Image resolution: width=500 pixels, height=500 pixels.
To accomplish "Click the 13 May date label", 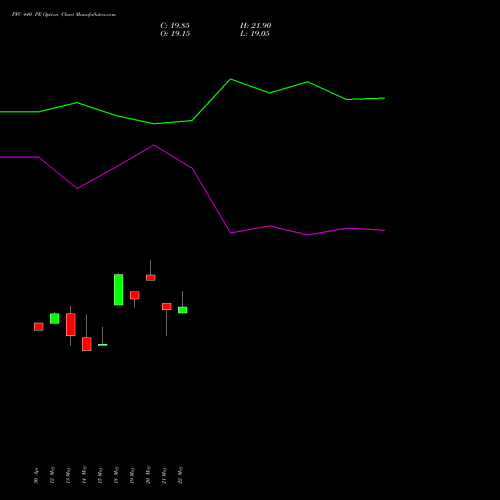I will (x=68, y=475).
